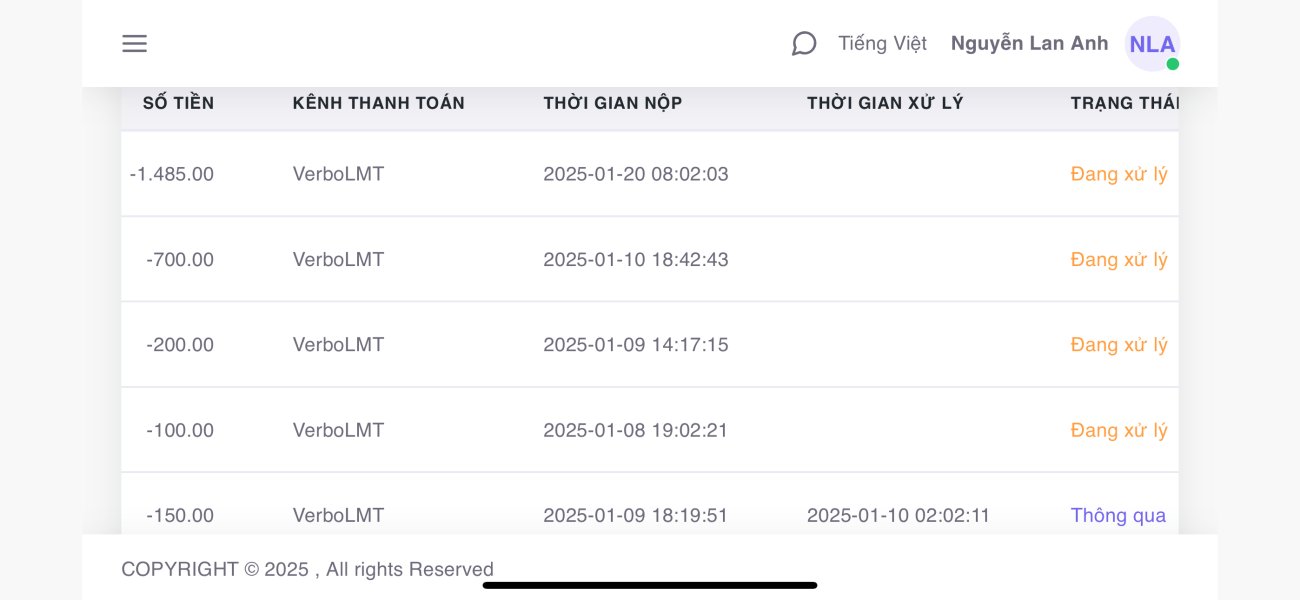Image resolution: width=1300 pixels, height=600 pixels.
Task: Sort by the SỐ TIỀN column header
Action: coord(178,103)
